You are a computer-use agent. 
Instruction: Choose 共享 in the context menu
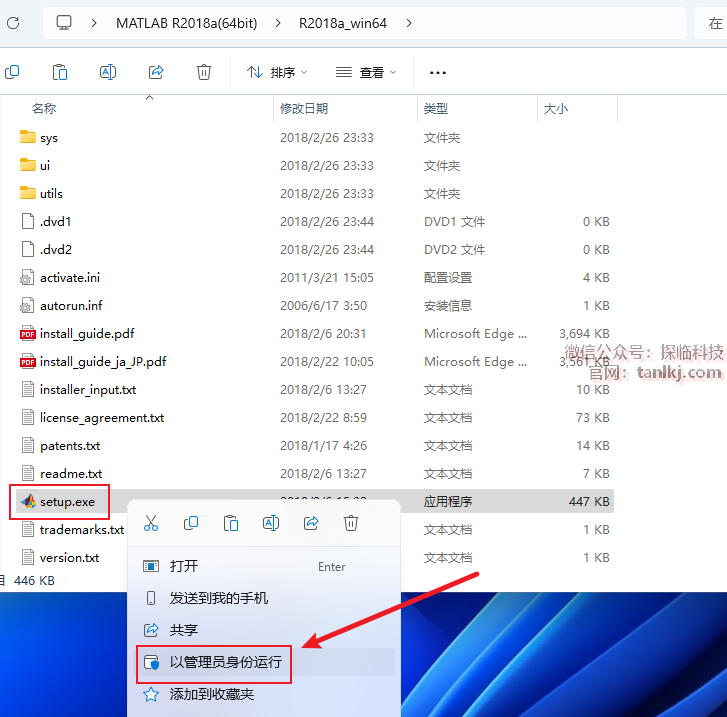(265, 630)
